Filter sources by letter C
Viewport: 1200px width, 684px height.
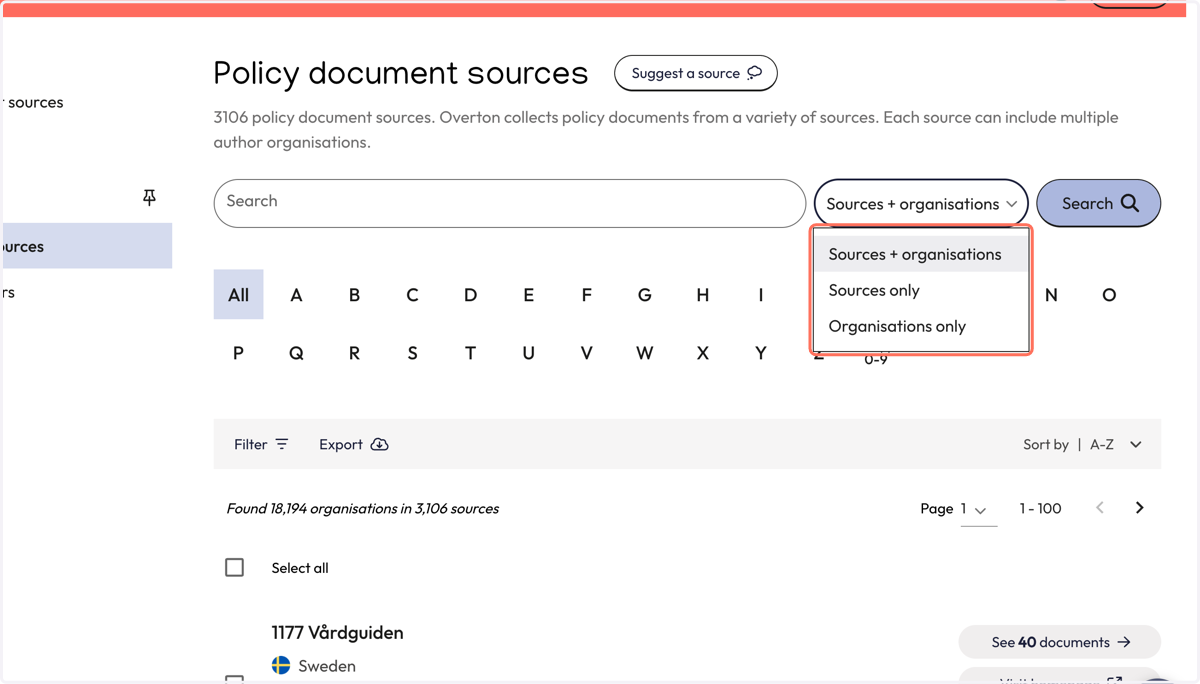tap(412, 294)
